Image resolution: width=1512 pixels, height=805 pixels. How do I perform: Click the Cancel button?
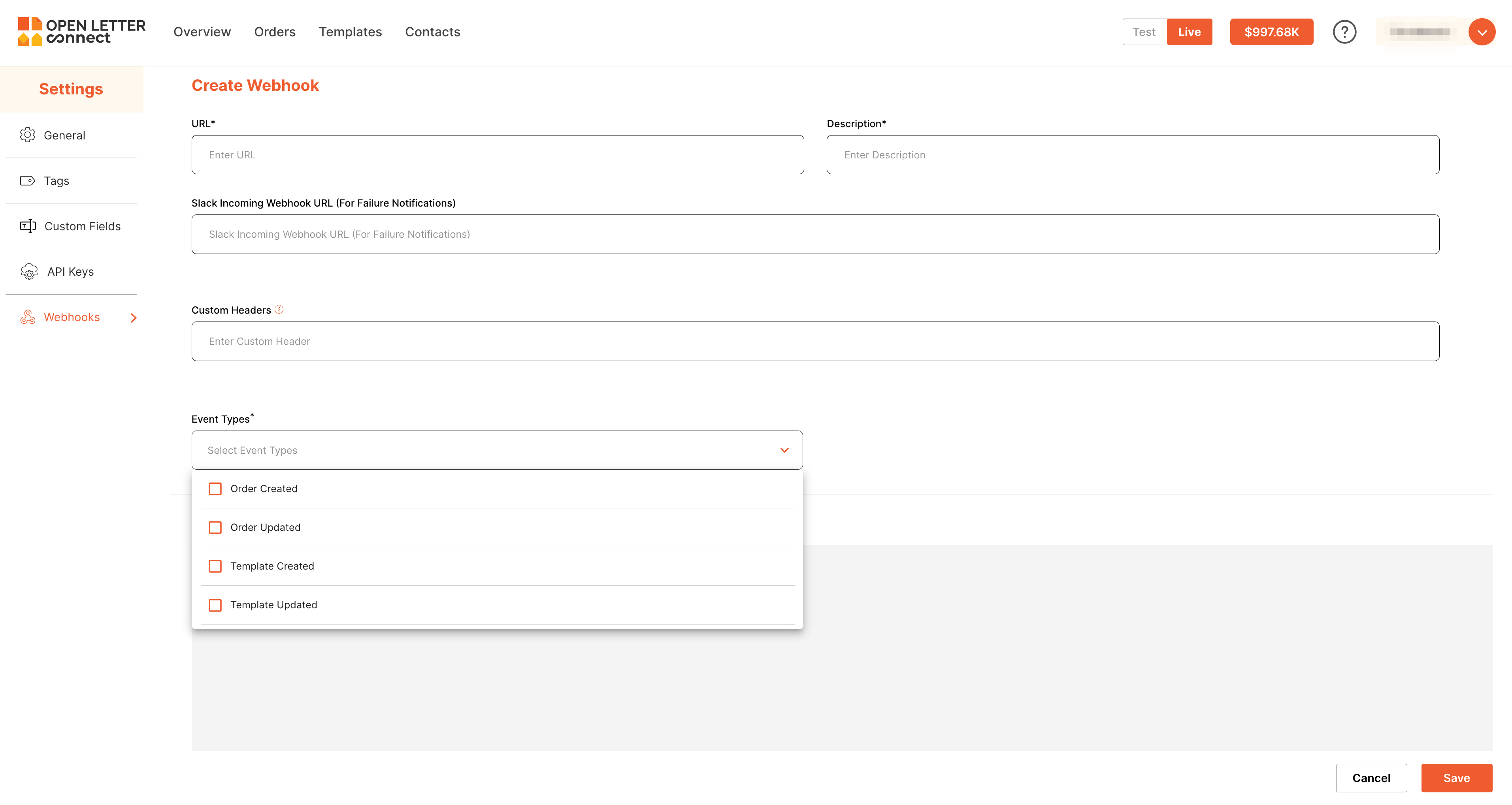coord(1371,778)
